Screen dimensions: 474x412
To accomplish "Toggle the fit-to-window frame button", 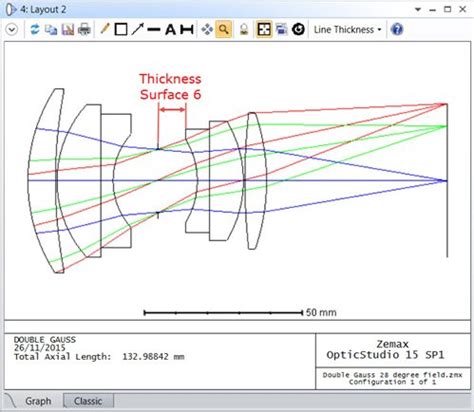I will pos(264,29).
